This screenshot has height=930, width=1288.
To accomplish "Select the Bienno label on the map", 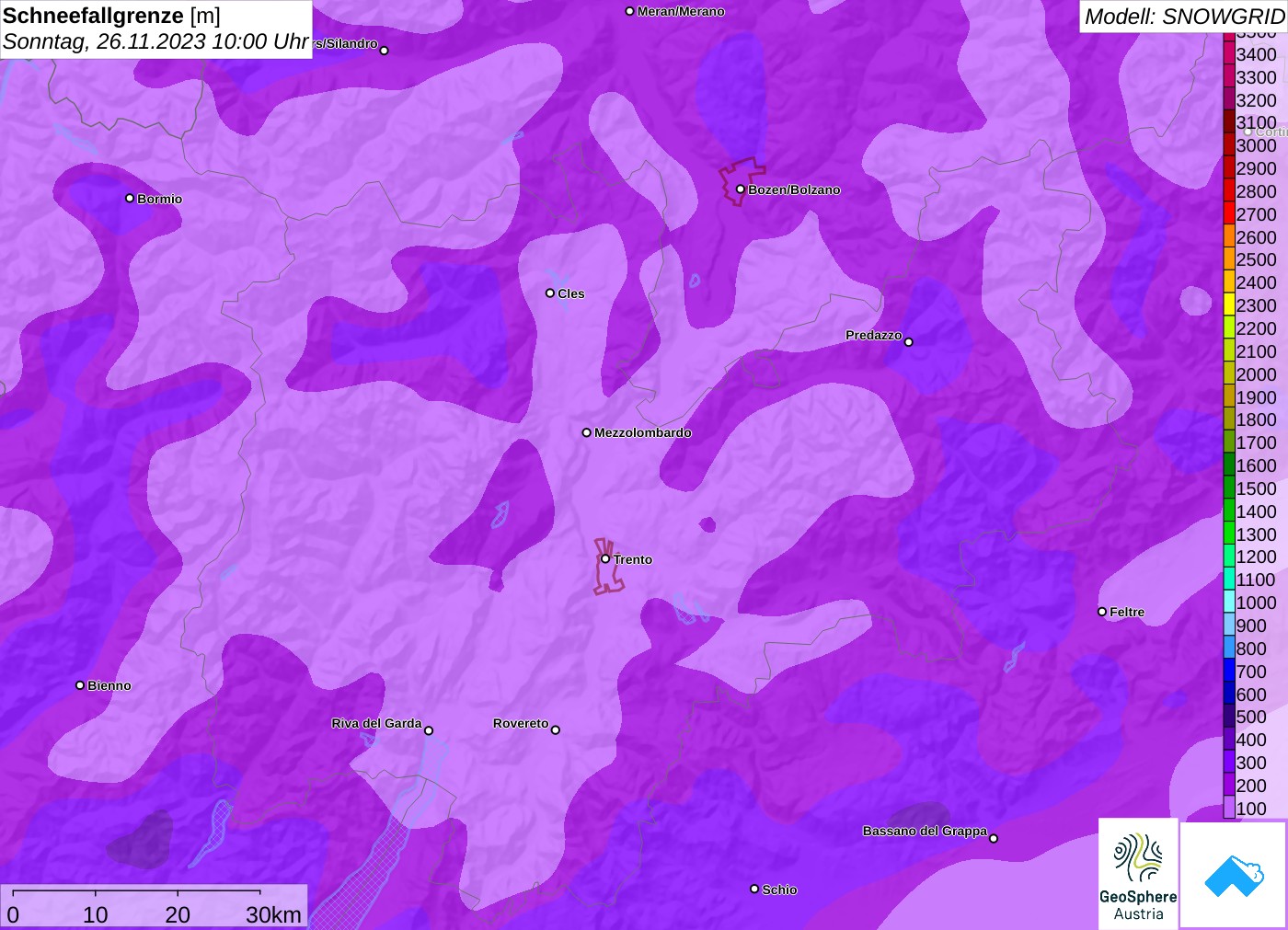I will 109,685.
